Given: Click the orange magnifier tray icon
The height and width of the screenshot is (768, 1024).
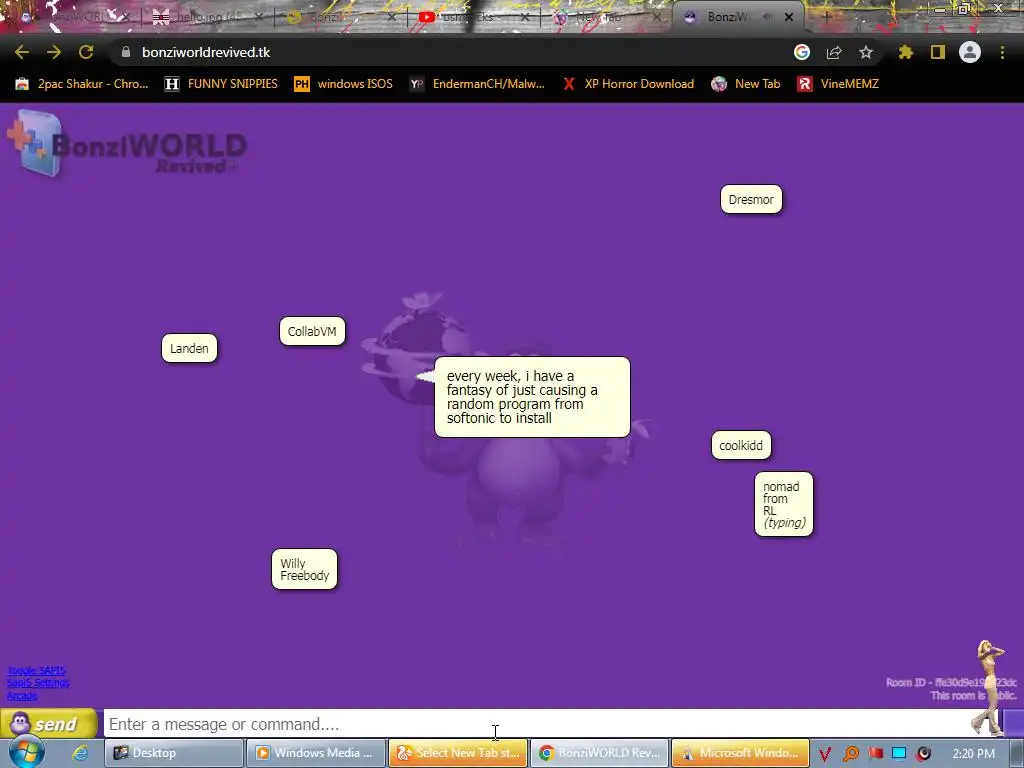Looking at the screenshot, I should click(851, 754).
